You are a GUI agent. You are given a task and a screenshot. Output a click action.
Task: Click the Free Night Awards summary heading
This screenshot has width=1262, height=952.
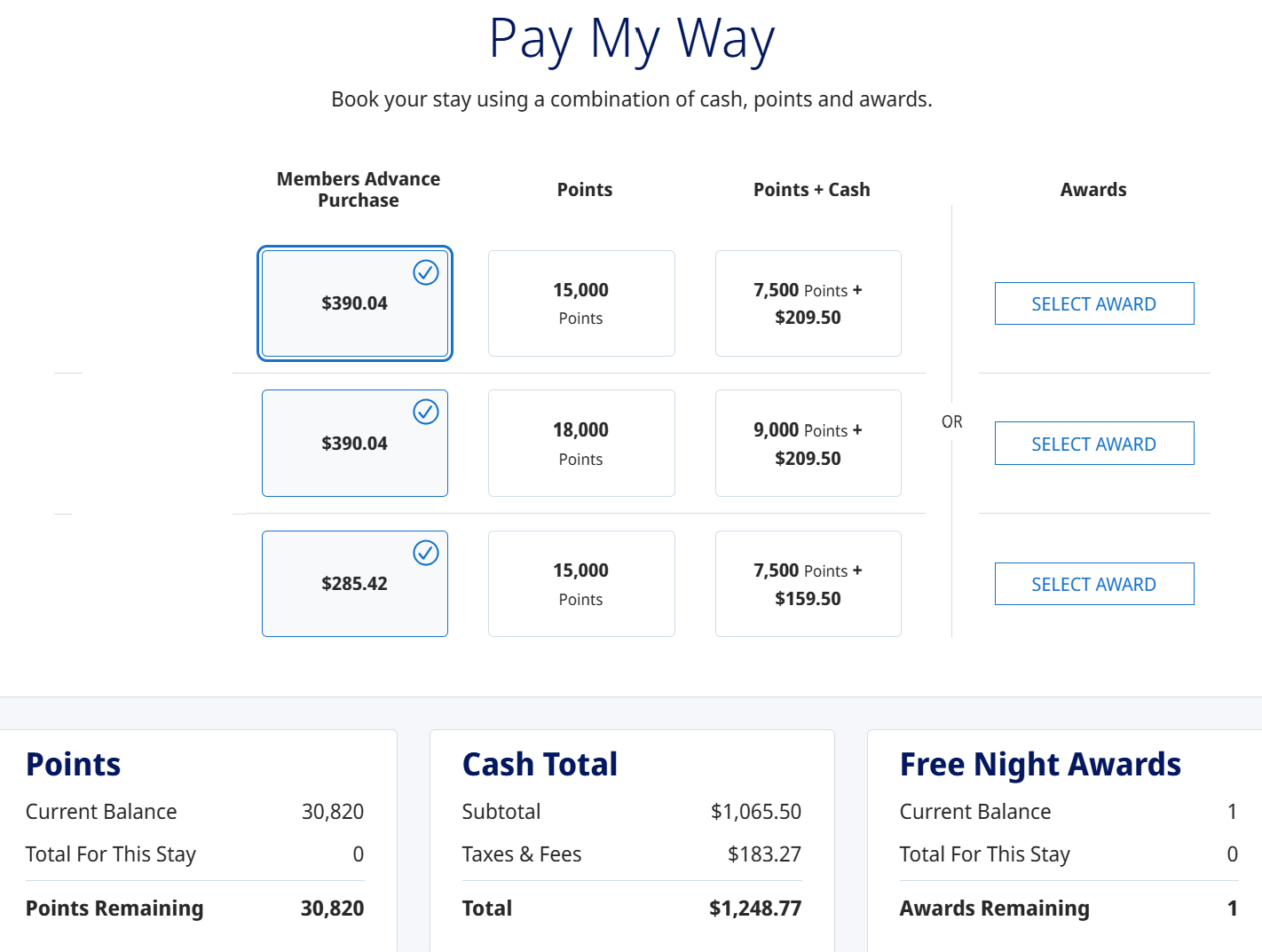(1040, 765)
